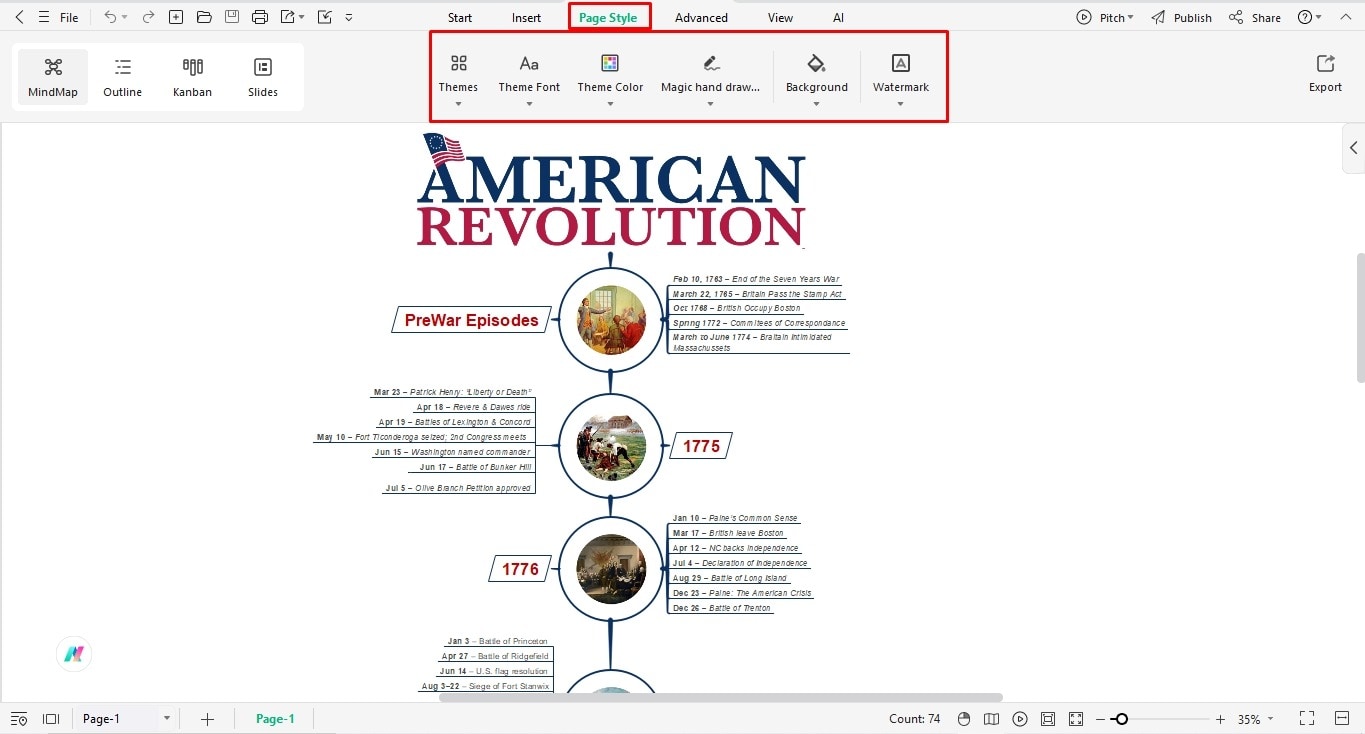The image size is (1365, 734).
Task: Switch to MindMap view mode
Action: coord(53,78)
